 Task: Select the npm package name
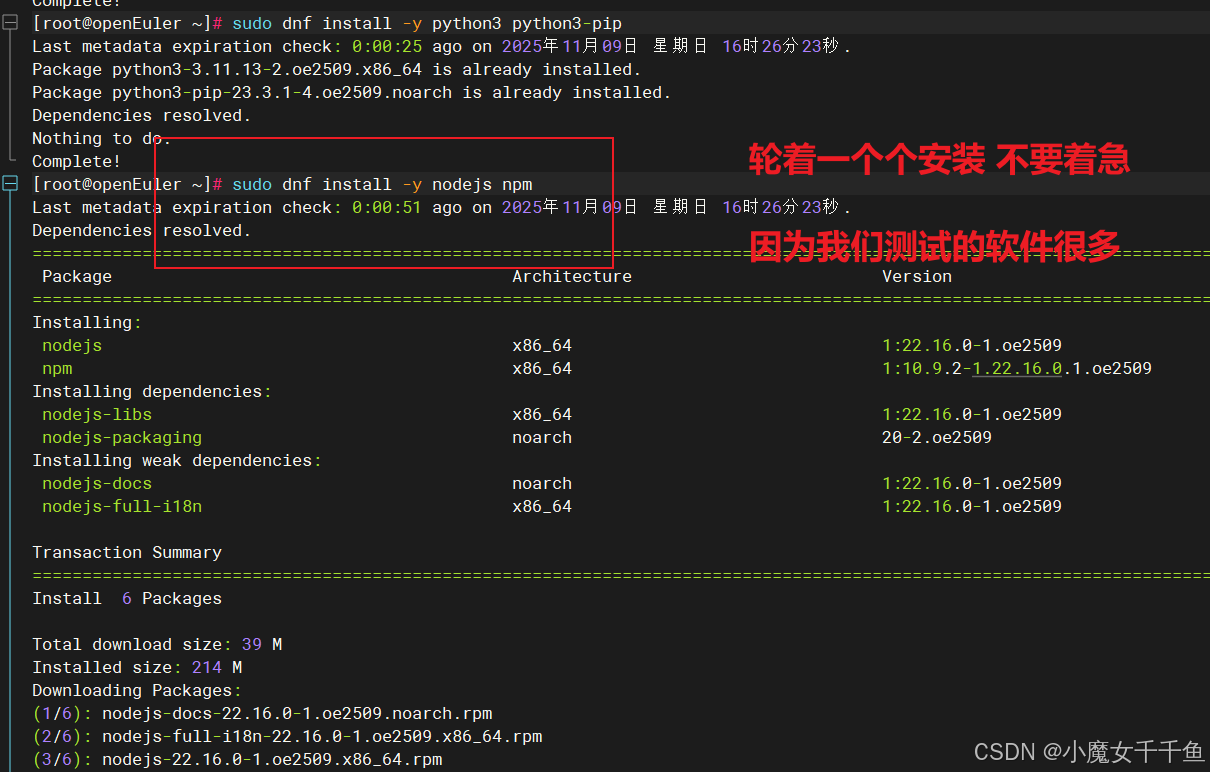tap(56, 368)
